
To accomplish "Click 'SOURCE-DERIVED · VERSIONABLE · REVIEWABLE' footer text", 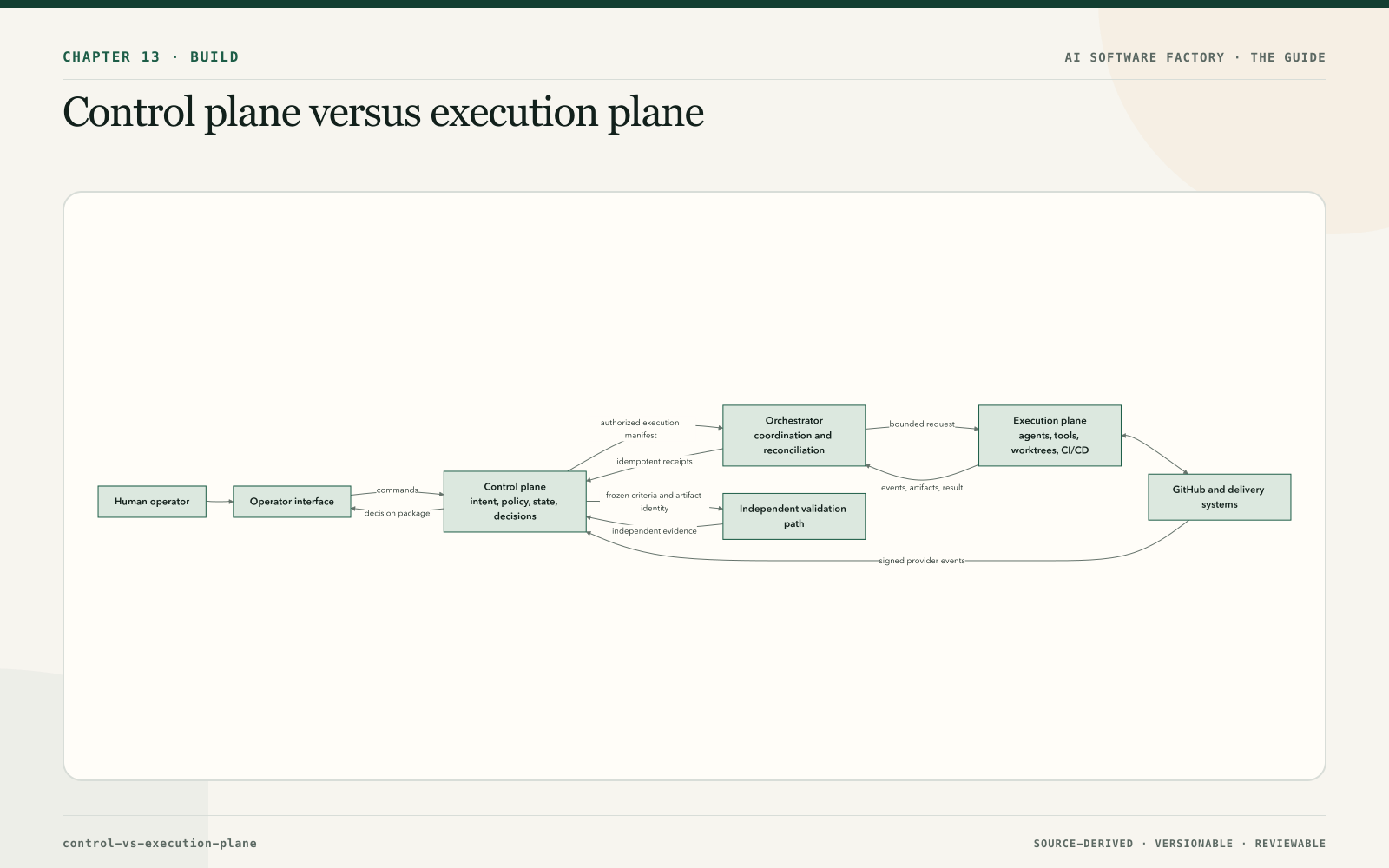I will coord(1180,844).
